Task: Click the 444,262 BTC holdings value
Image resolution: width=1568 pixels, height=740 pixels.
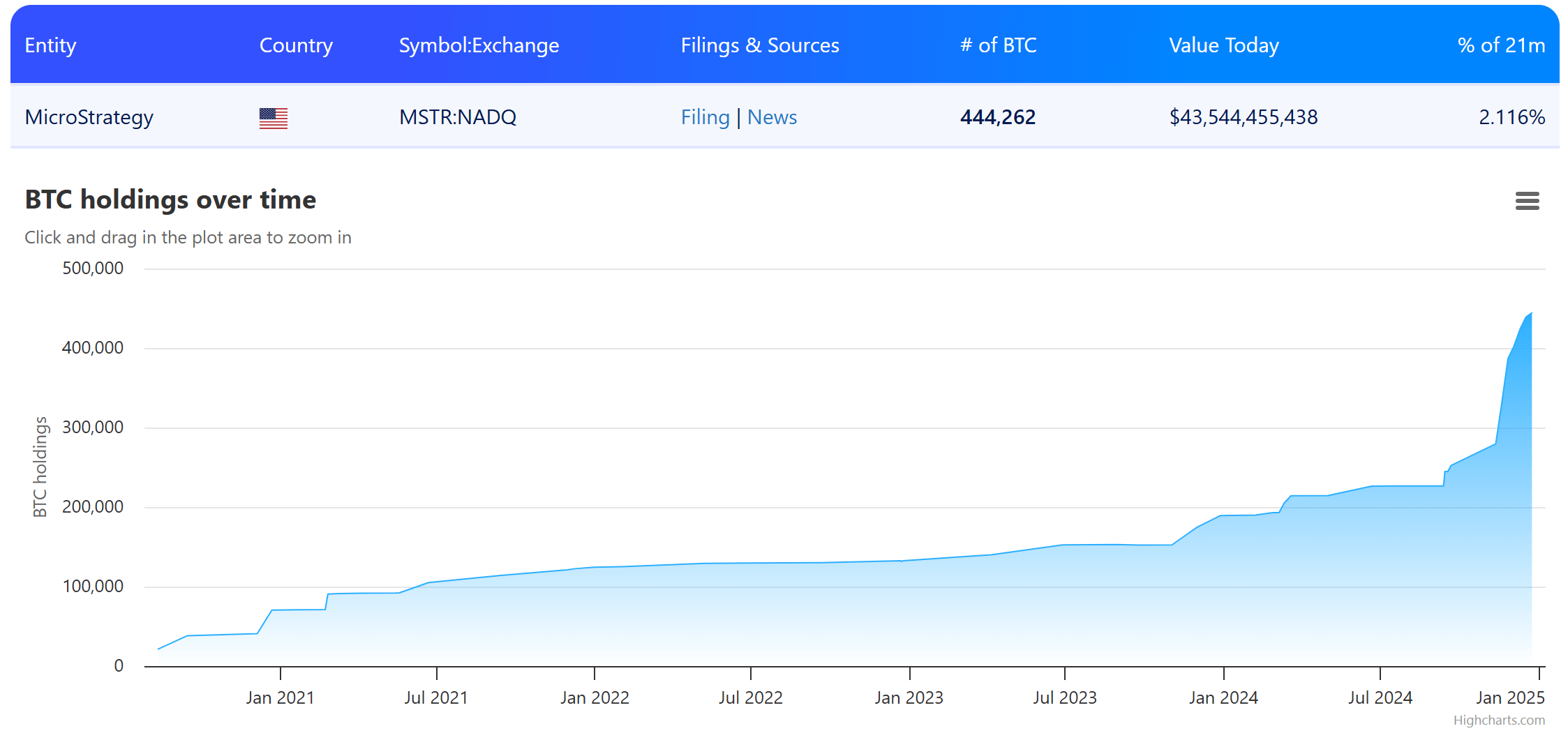Action: (x=998, y=117)
